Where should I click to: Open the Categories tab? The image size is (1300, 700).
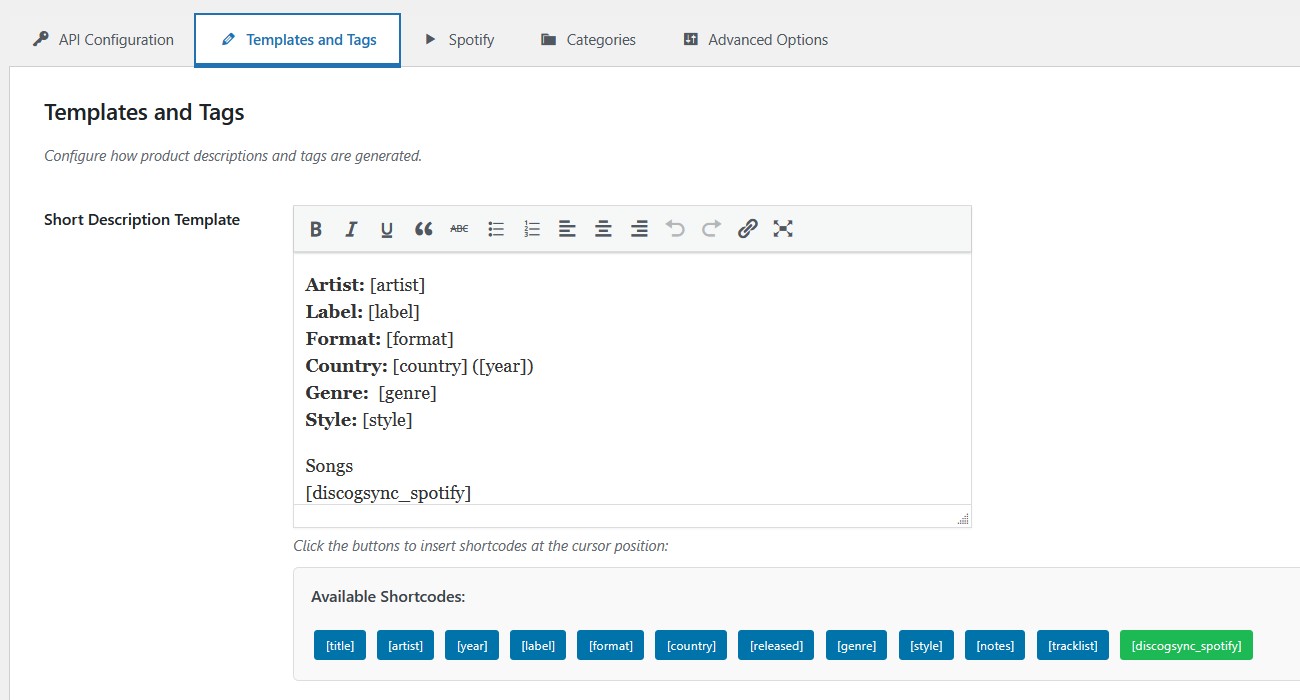click(588, 40)
